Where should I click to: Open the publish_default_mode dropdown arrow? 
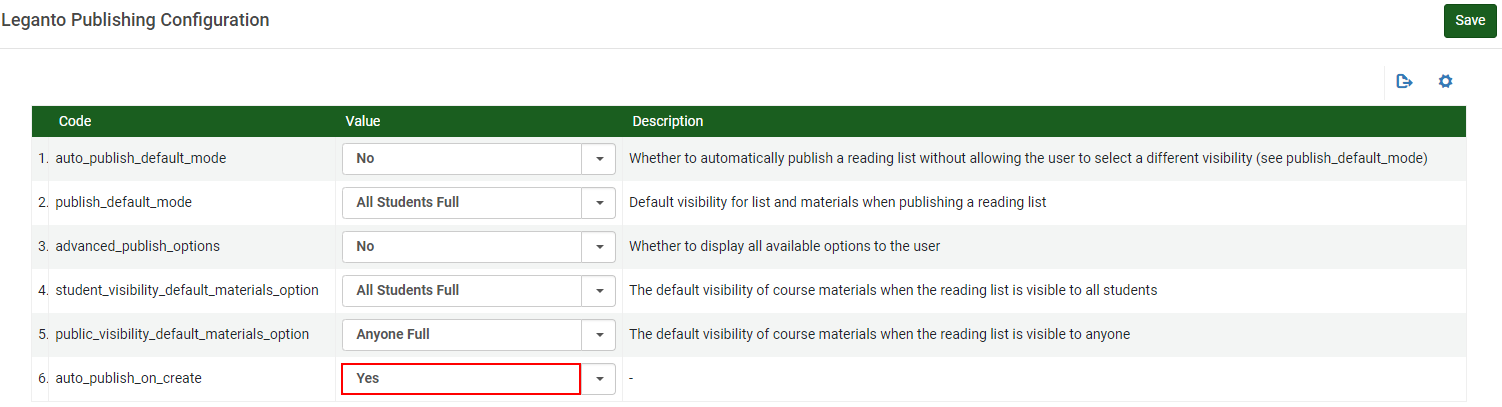click(x=599, y=203)
